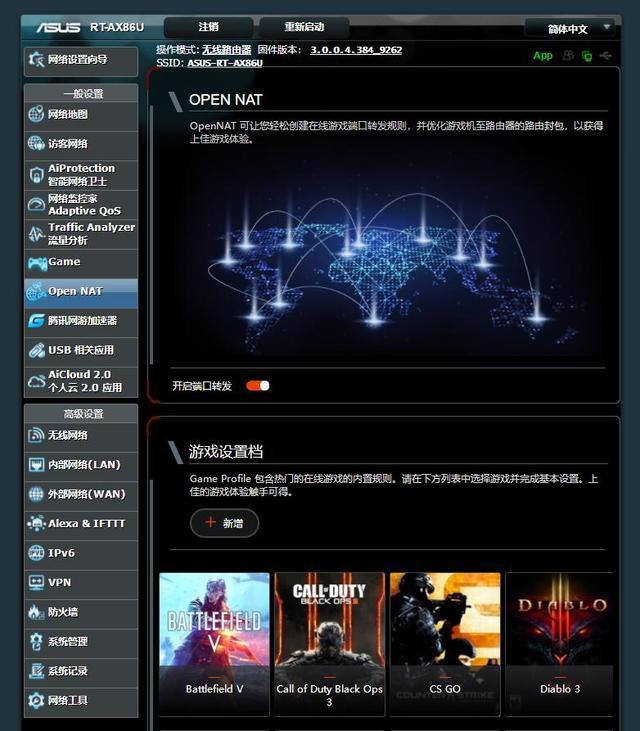
Task: Open IPv6 settings icon
Action: pyautogui.click(x=36, y=553)
